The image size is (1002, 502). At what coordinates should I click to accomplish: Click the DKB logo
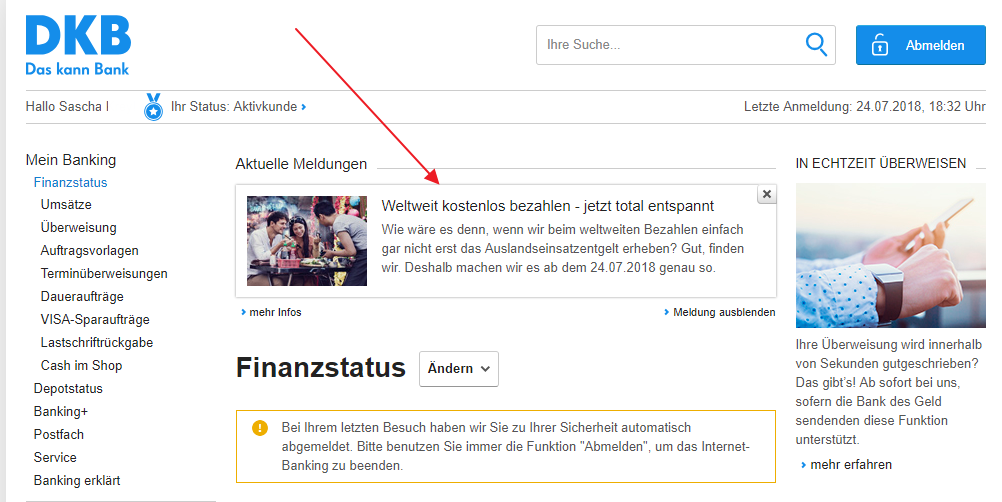(x=78, y=46)
